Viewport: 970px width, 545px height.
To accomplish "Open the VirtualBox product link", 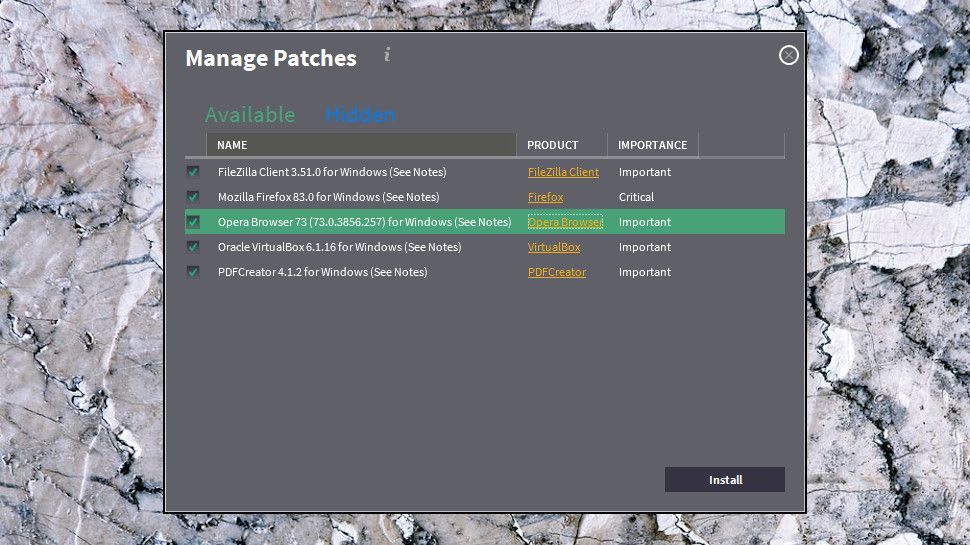I will (x=554, y=247).
